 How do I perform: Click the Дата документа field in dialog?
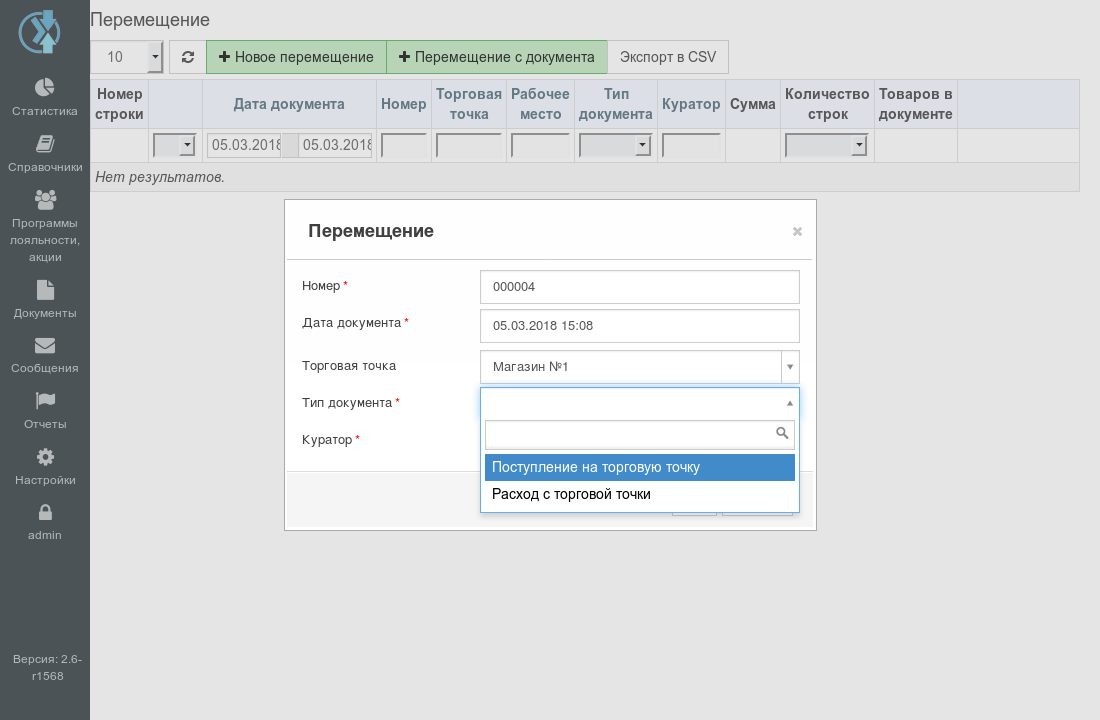coord(640,326)
